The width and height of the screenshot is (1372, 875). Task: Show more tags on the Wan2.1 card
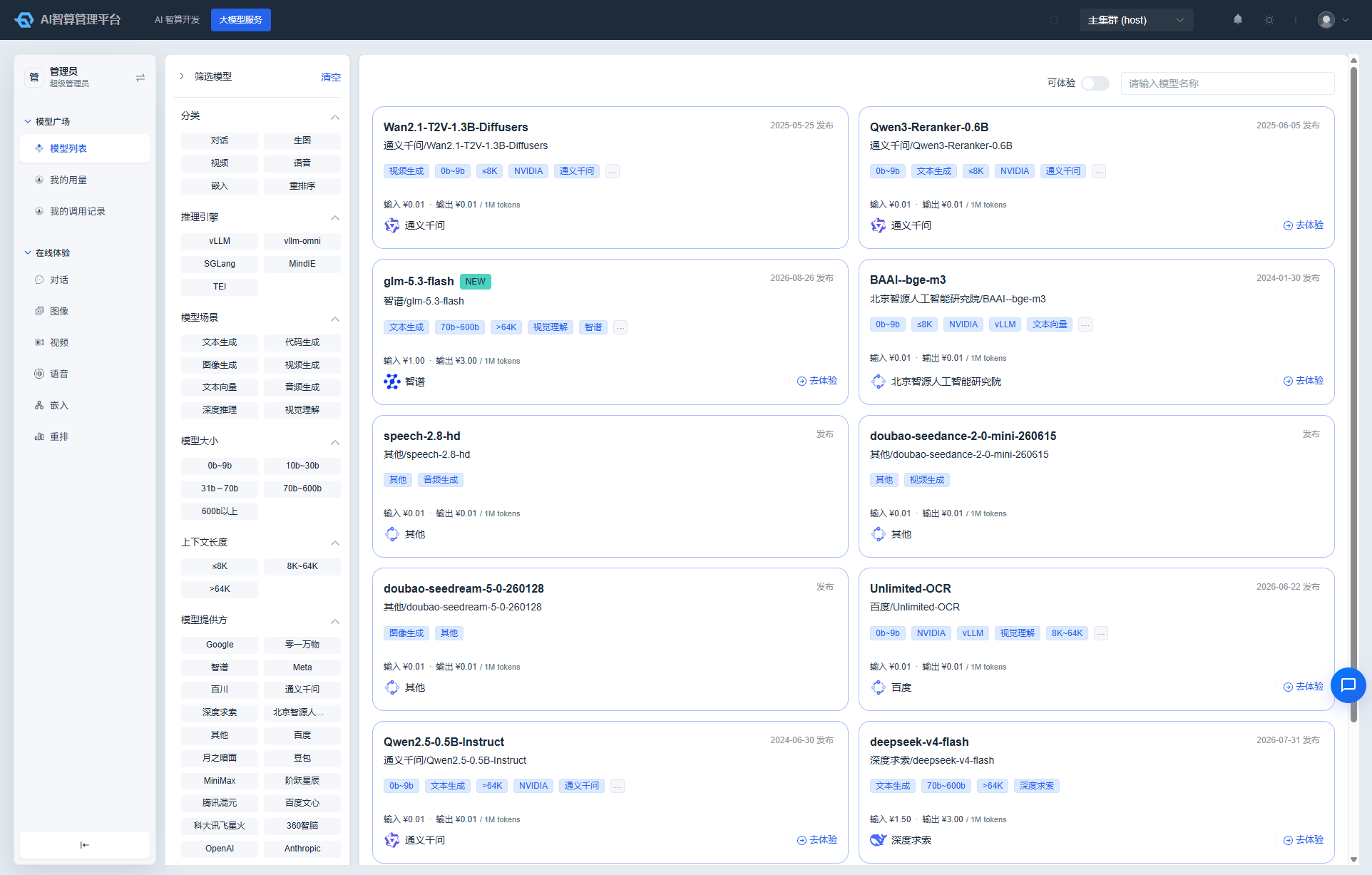(613, 171)
